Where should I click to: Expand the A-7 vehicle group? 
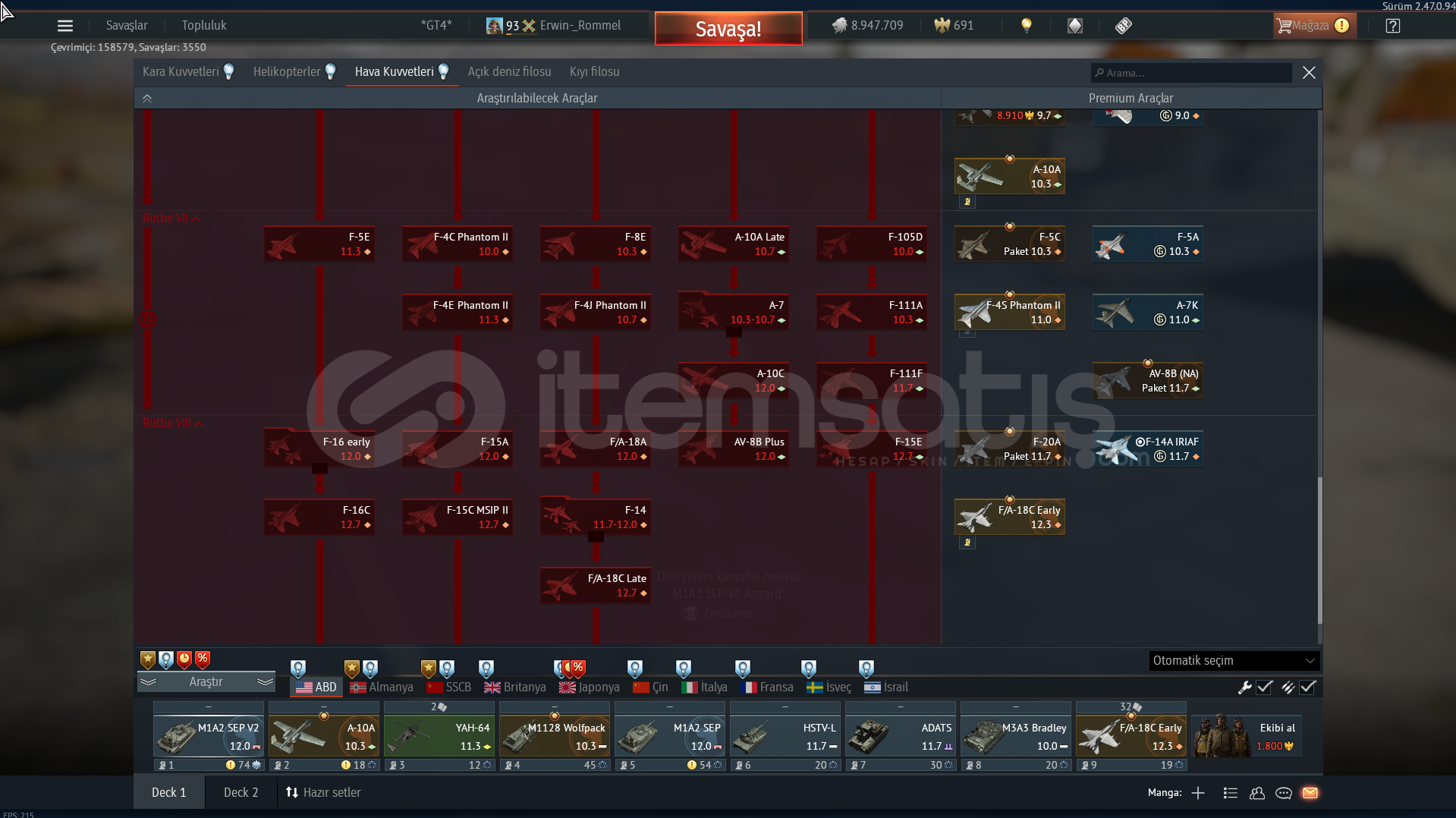[734, 313]
